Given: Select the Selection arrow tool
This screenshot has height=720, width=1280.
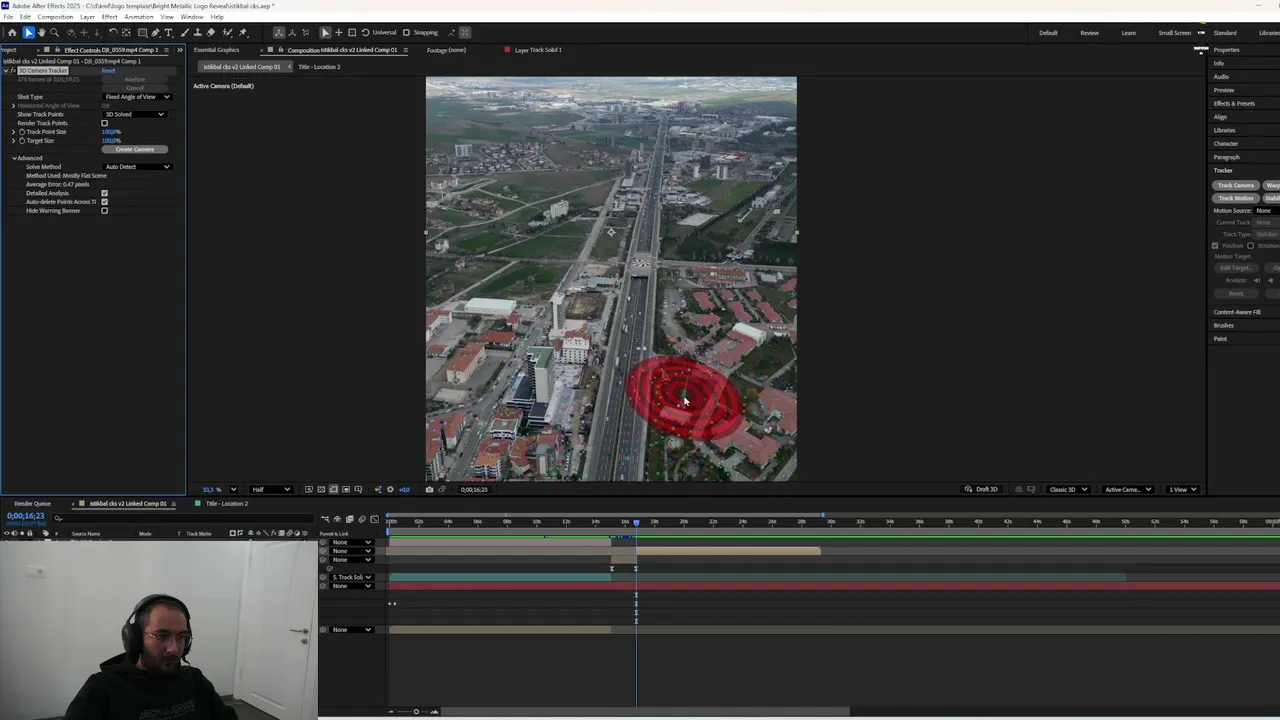Looking at the screenshot, I should click(28, 32).
